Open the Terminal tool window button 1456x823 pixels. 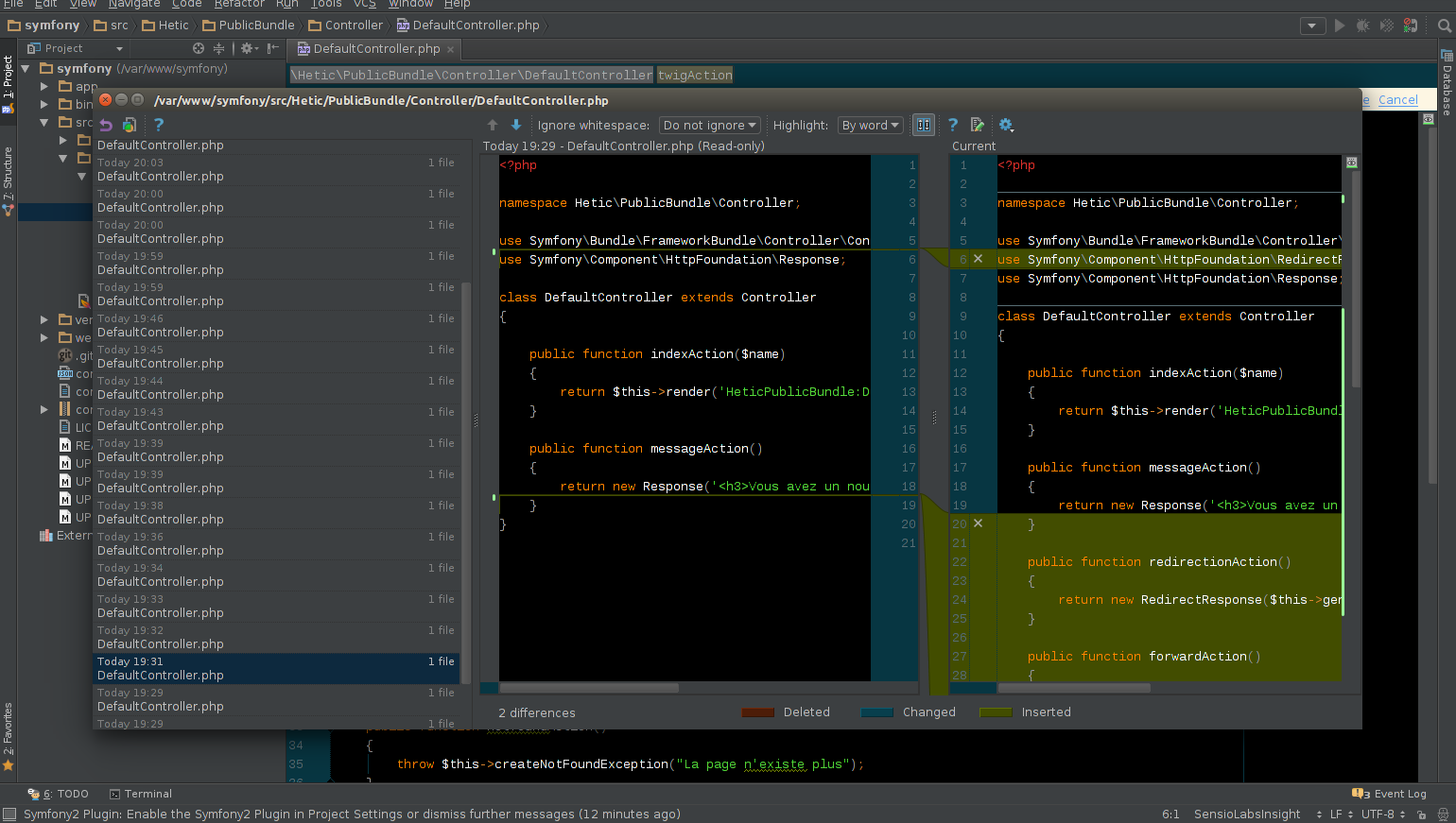coord(141,794)
